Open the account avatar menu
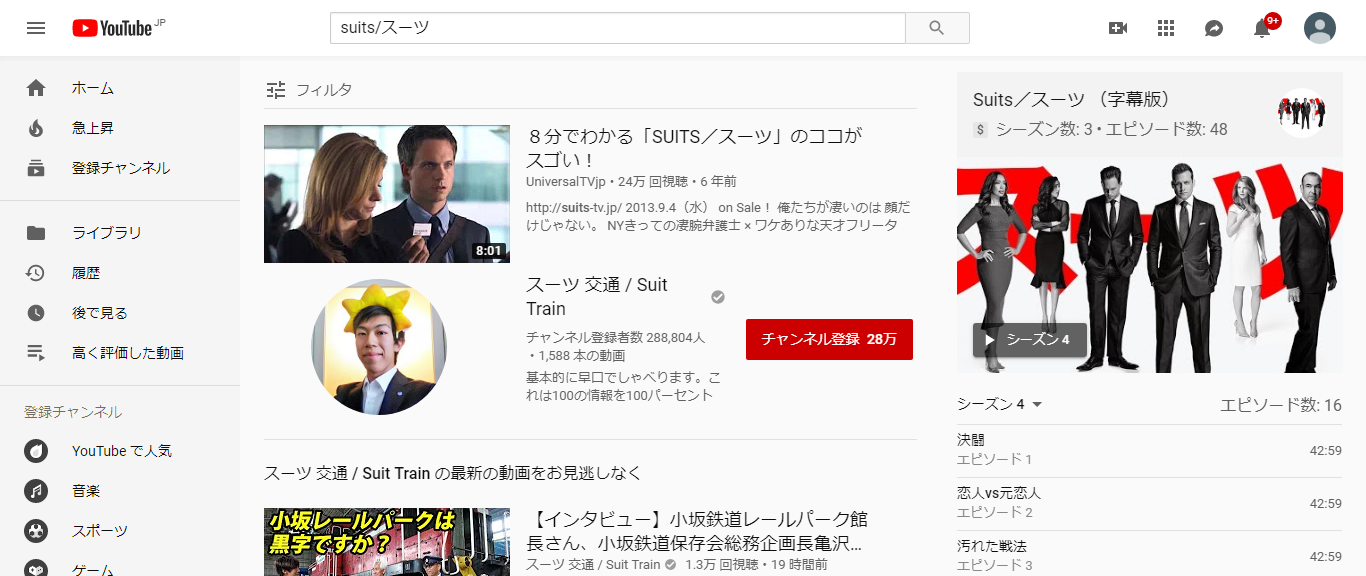 (x=1320, y=28)
